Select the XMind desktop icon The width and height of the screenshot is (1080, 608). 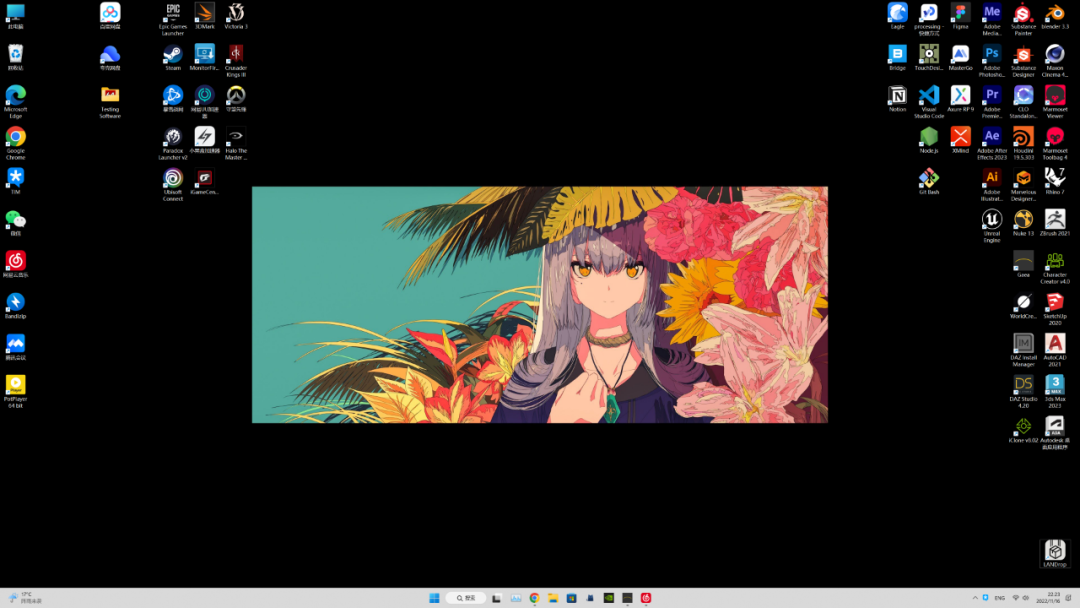pos(960,140)
